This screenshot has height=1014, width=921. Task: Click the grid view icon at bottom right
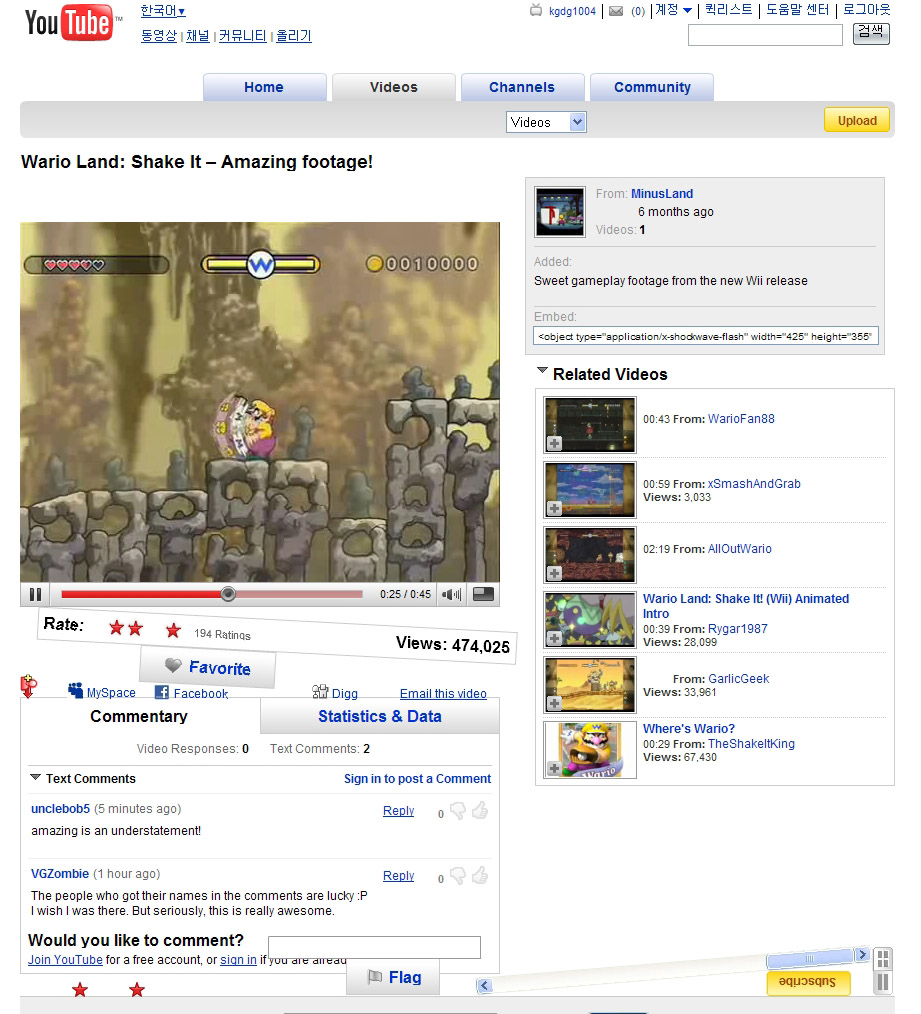pos(883,958)
